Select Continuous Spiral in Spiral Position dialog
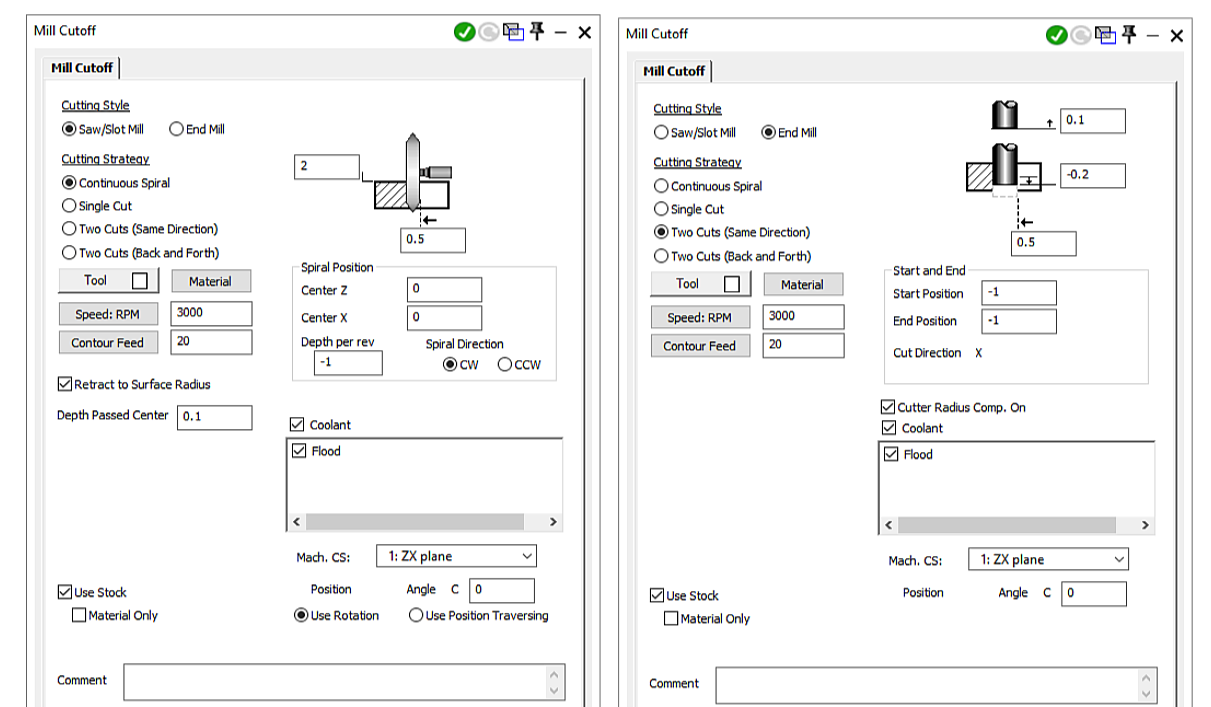This screenshot has height=707, width=1211. pos(116,183)
